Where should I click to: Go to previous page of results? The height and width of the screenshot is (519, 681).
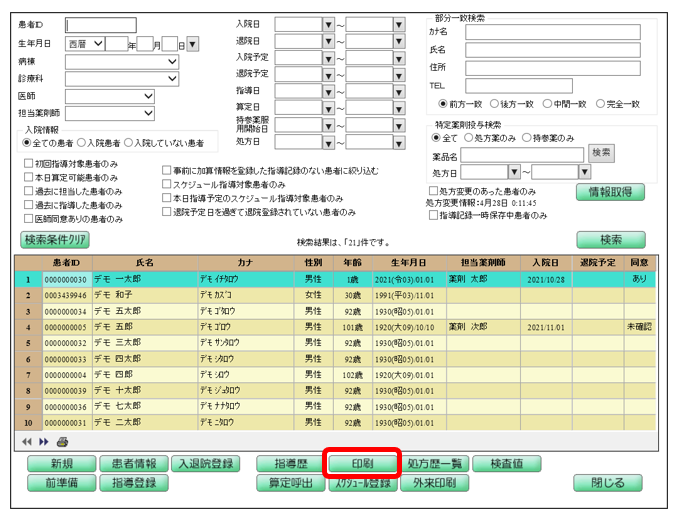pyautogui.click(x=27, y=441)
